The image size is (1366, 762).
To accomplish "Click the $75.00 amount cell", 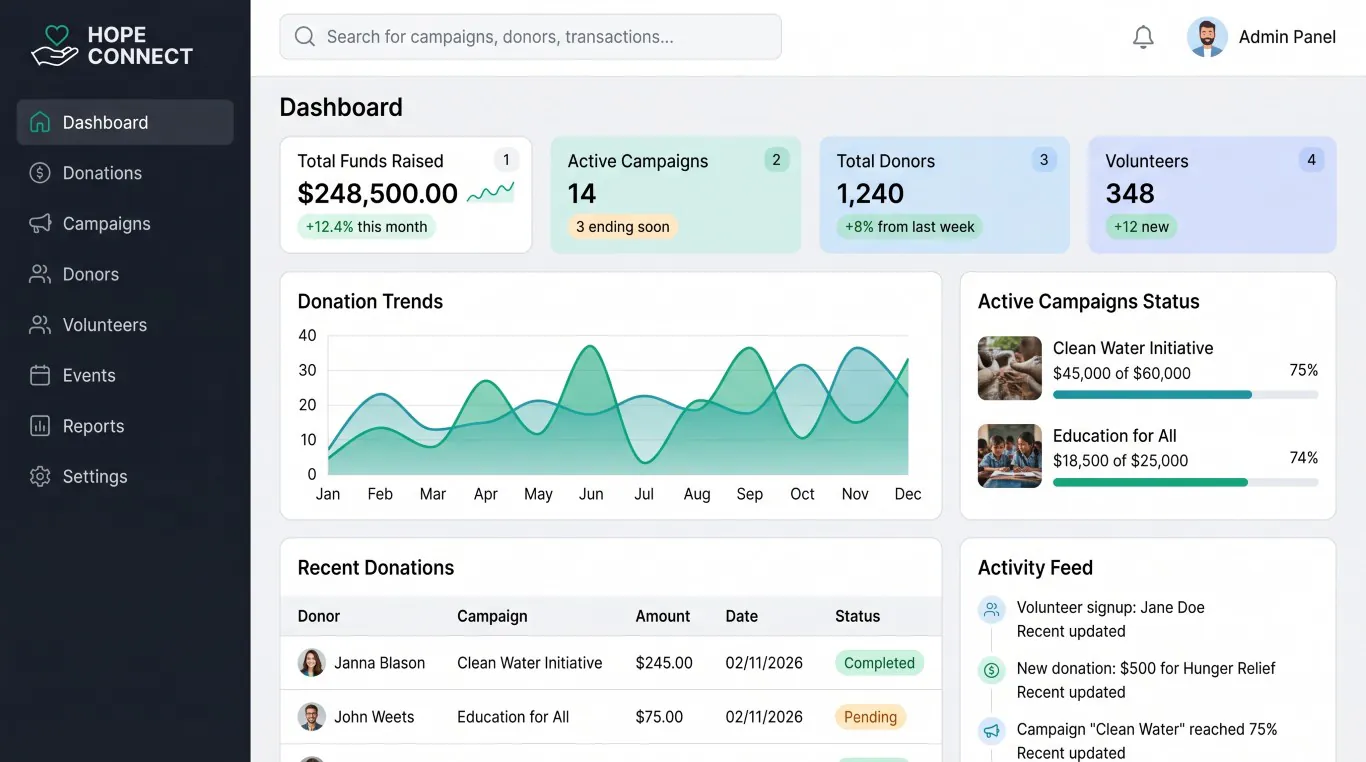I will [x=659, y=717].
